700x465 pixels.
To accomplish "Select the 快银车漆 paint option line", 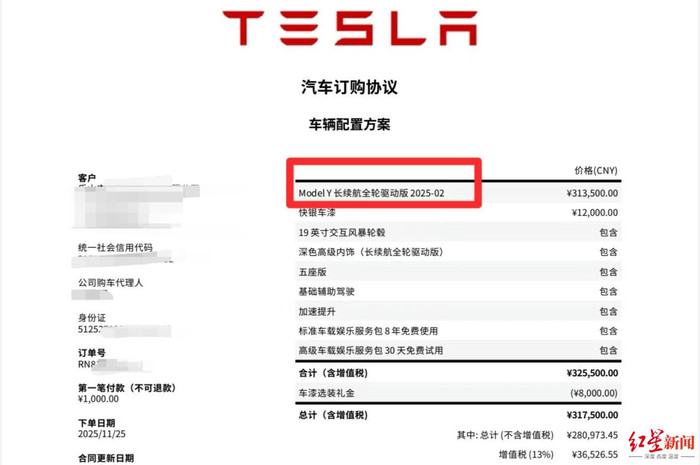I will 319,213.
